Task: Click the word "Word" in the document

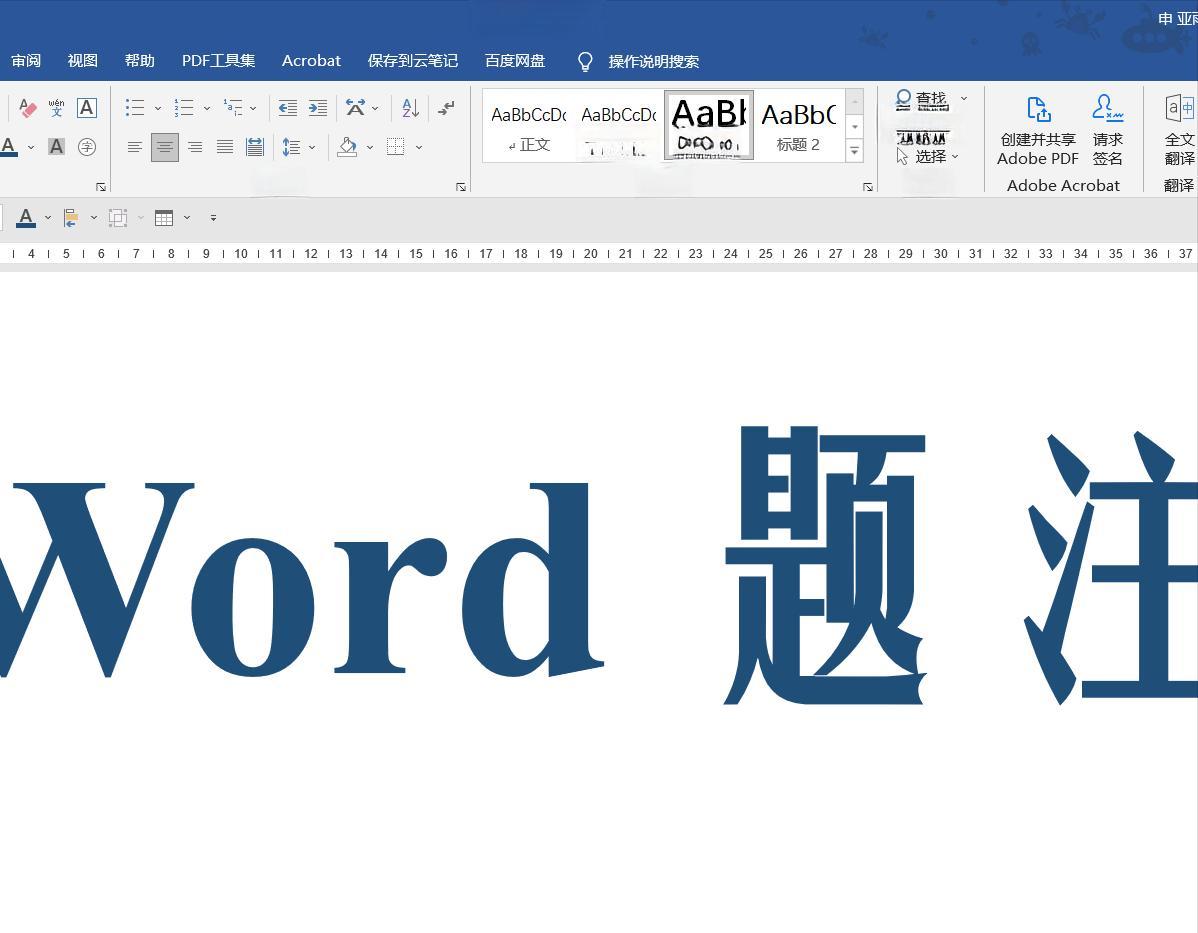Action: [x=301, y=579]
